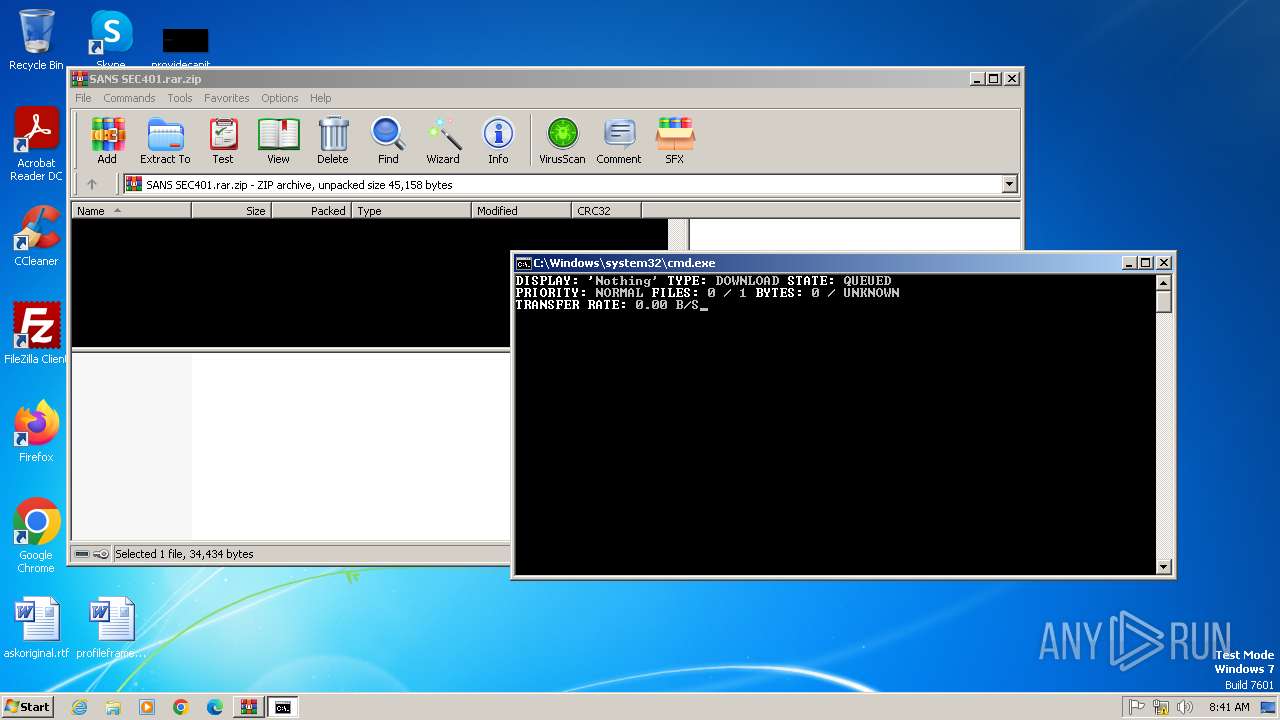
Task: Open the Help menu
Action: click(x=321, y=98)
